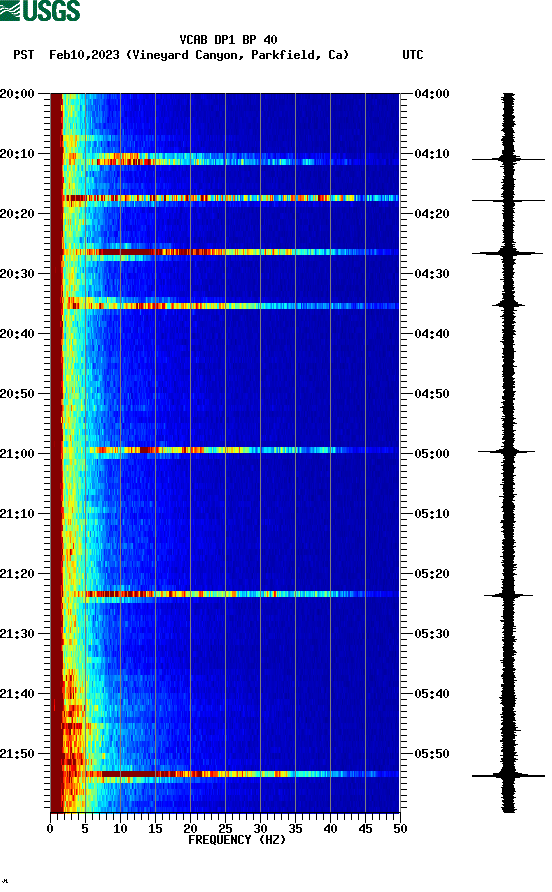Click the seismogram spike near 05:53 UTC
The width and height of the screenshot is (552, 892).
point(508,775)
